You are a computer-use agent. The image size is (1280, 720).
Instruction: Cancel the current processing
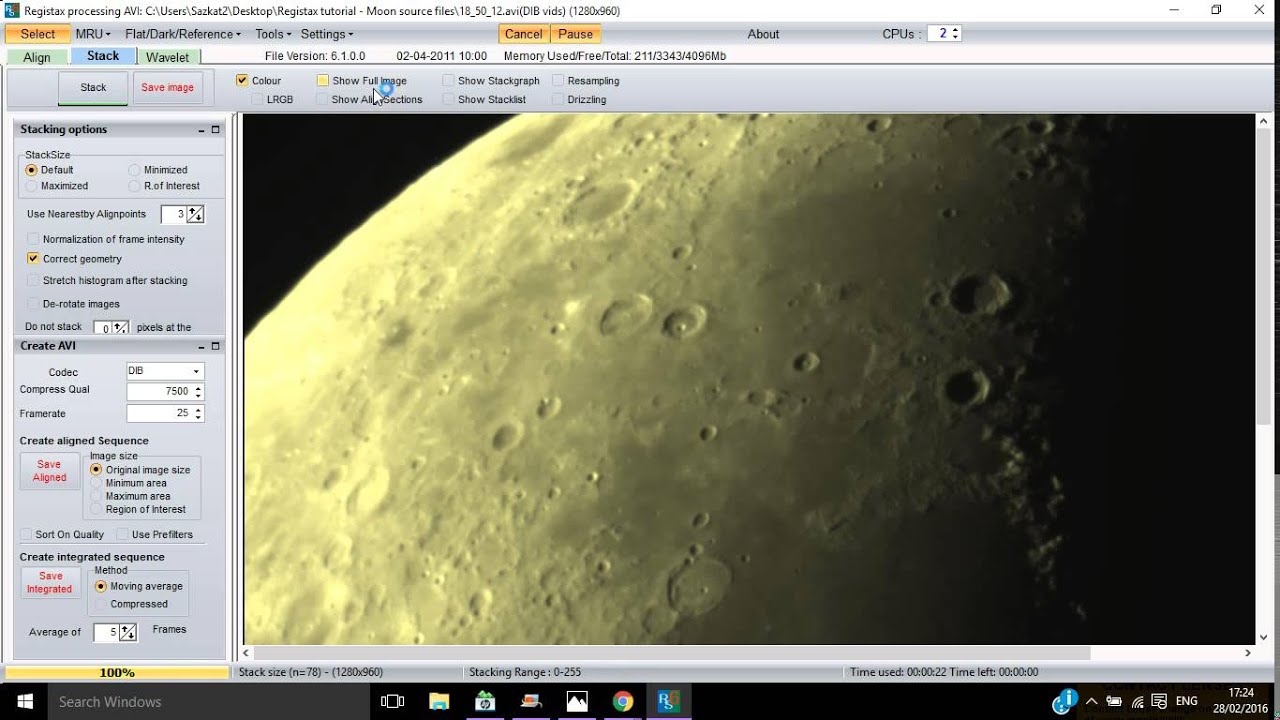[x=523, y=34]
